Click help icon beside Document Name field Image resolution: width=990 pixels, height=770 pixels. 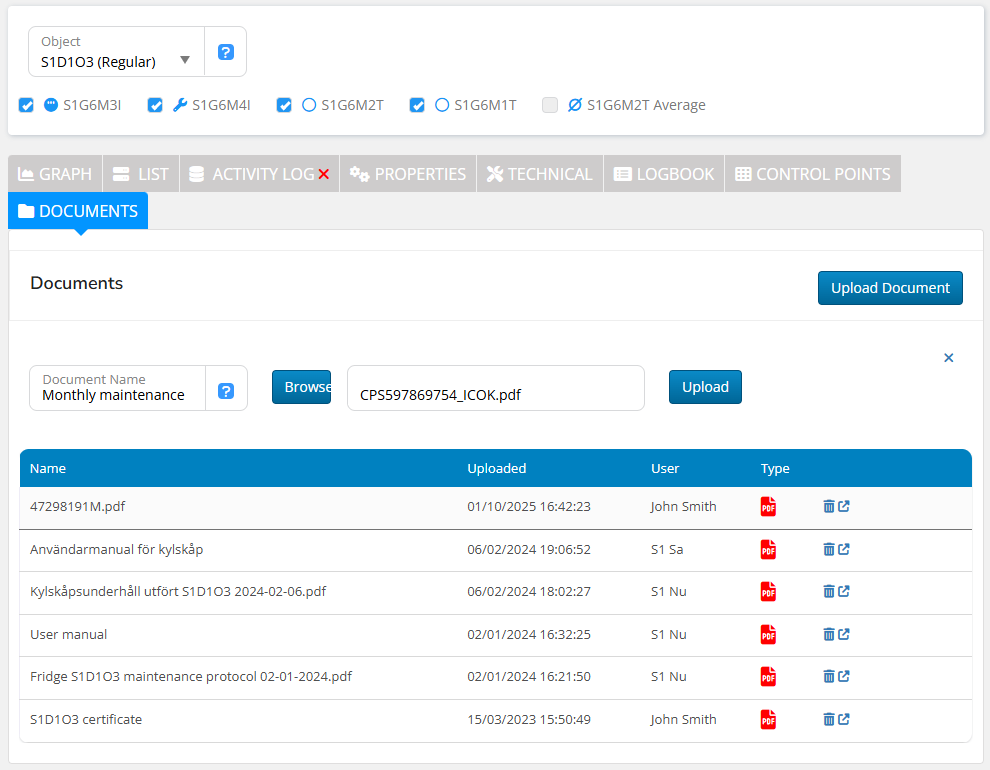click(227, 388)
